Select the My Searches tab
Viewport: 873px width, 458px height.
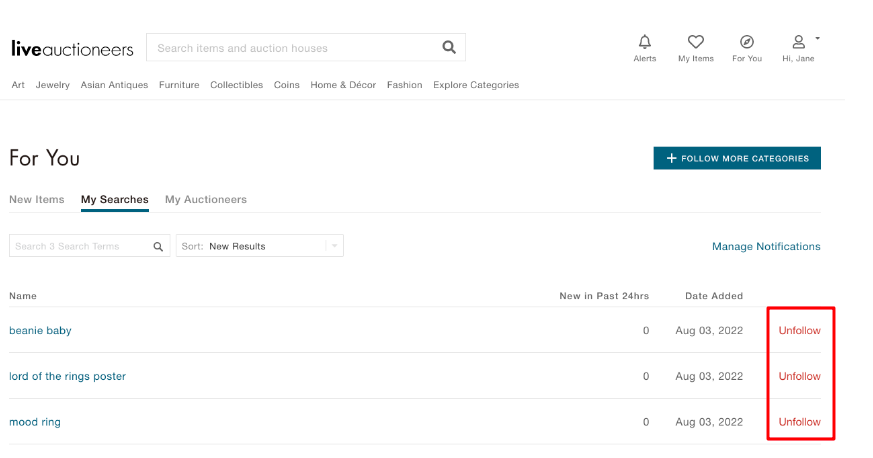(115, 199)
